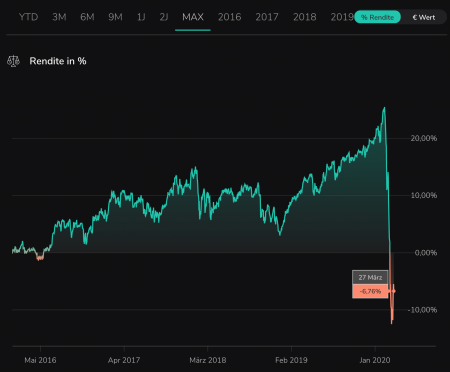Switch view to € Wert
The image size is (450, 372).
[423, 17]
